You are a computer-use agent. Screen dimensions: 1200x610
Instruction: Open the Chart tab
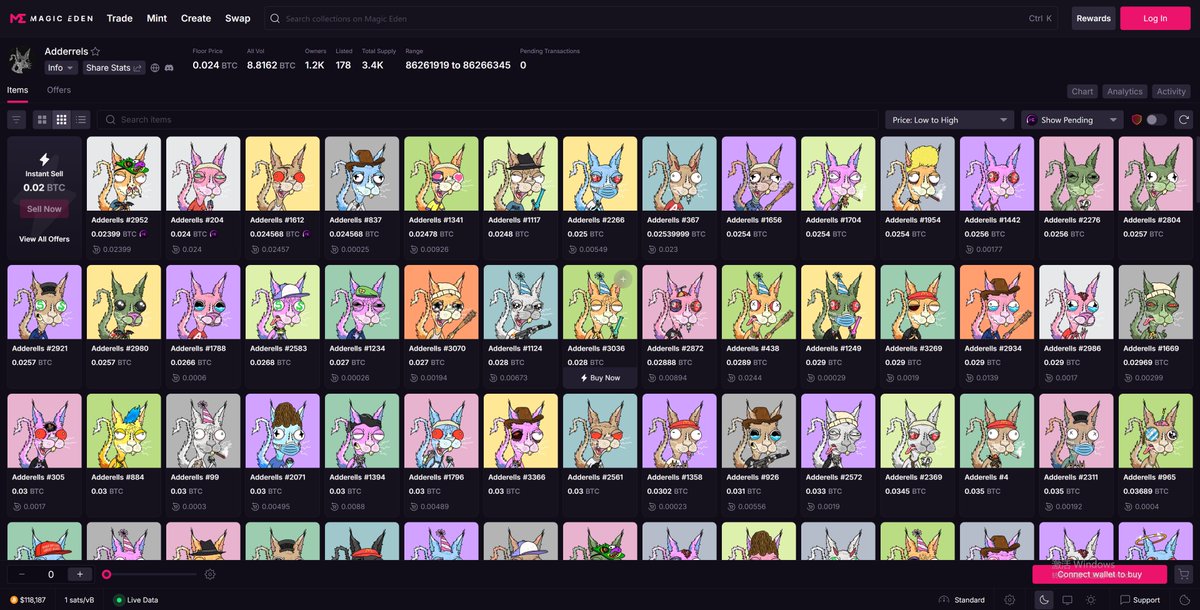[1082, 91]
